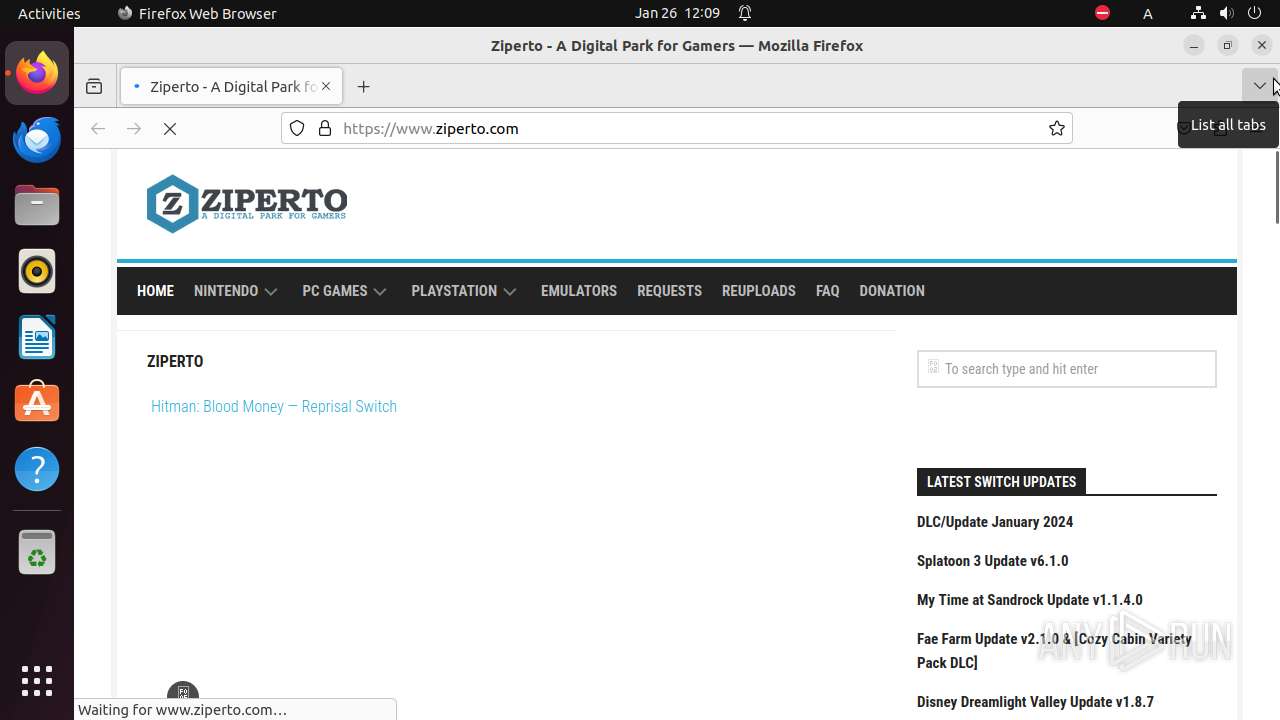Bookmark this page with star icon

(1057, 128)
